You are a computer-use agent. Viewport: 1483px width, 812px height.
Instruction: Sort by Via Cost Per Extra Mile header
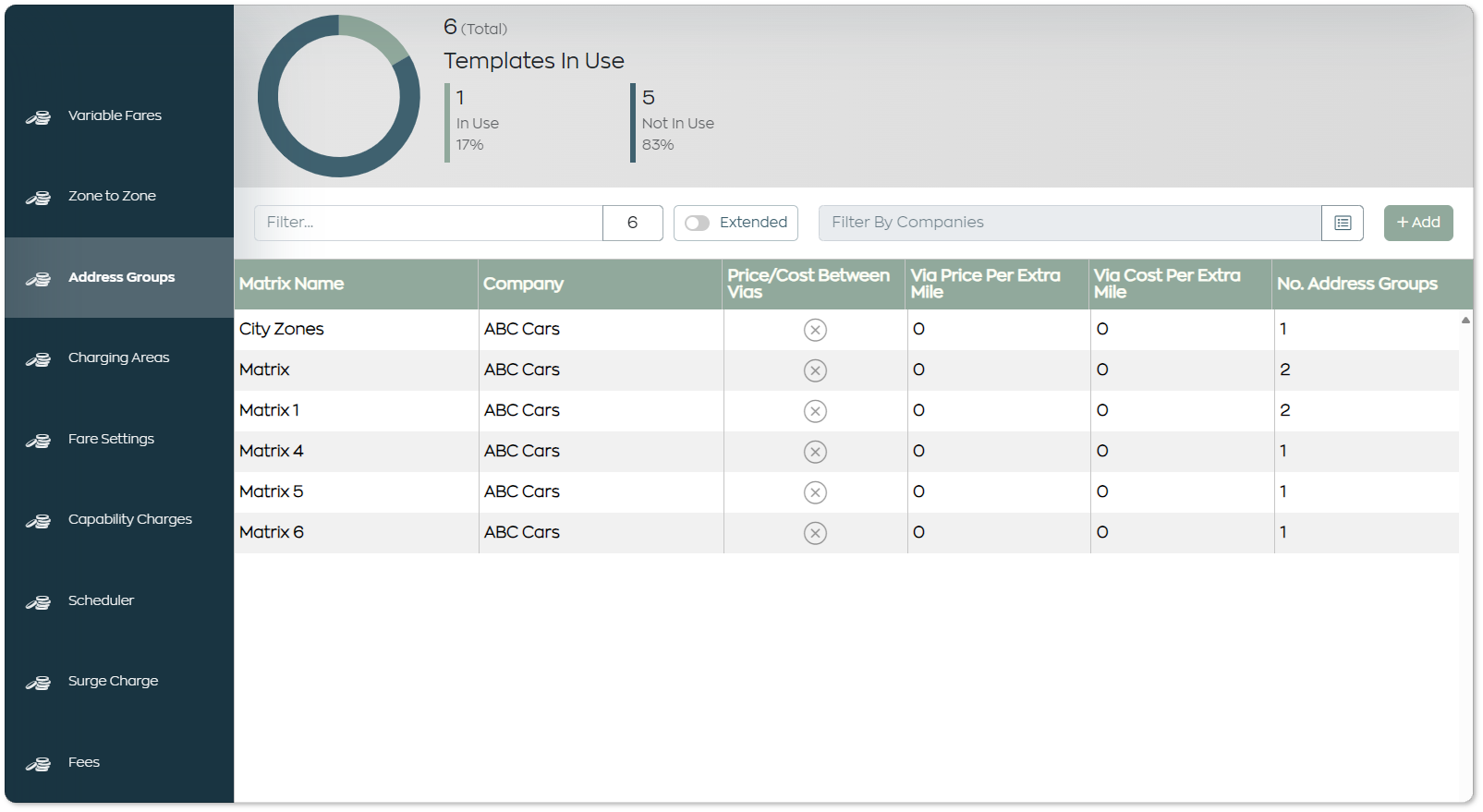[x=1181, y=284]
